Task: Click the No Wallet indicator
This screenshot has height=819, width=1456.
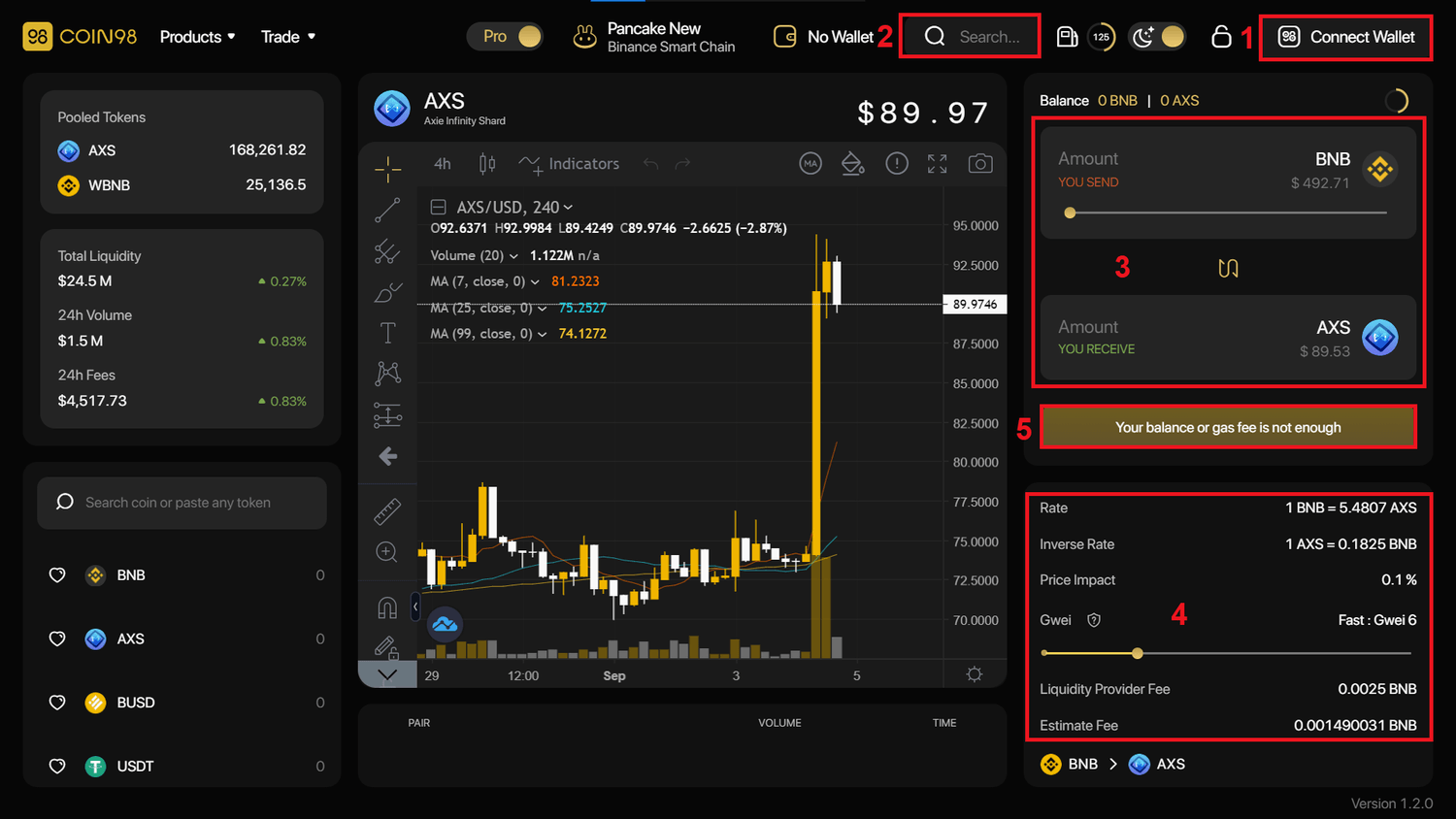Action: pos(824,37)
